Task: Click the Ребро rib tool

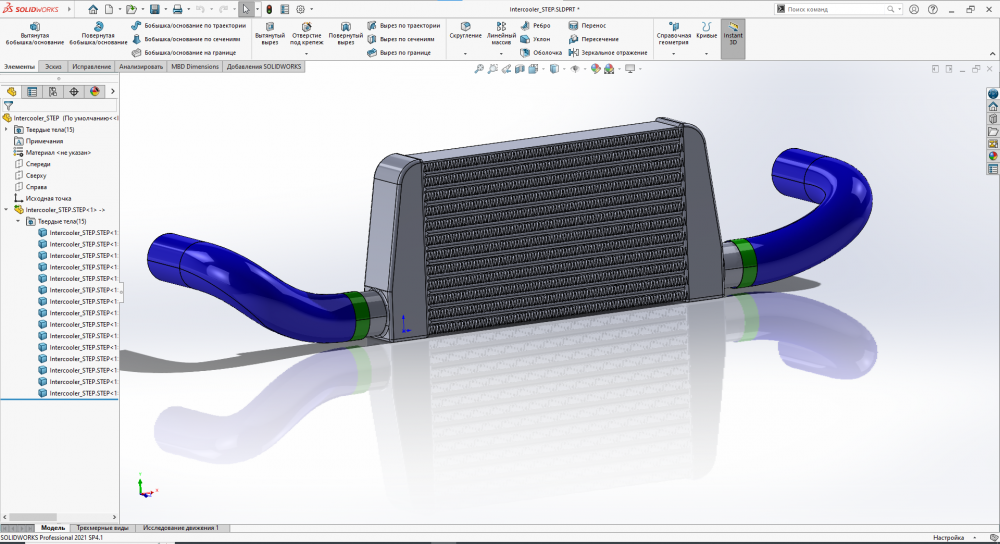Action: click(x=535, y=25)
